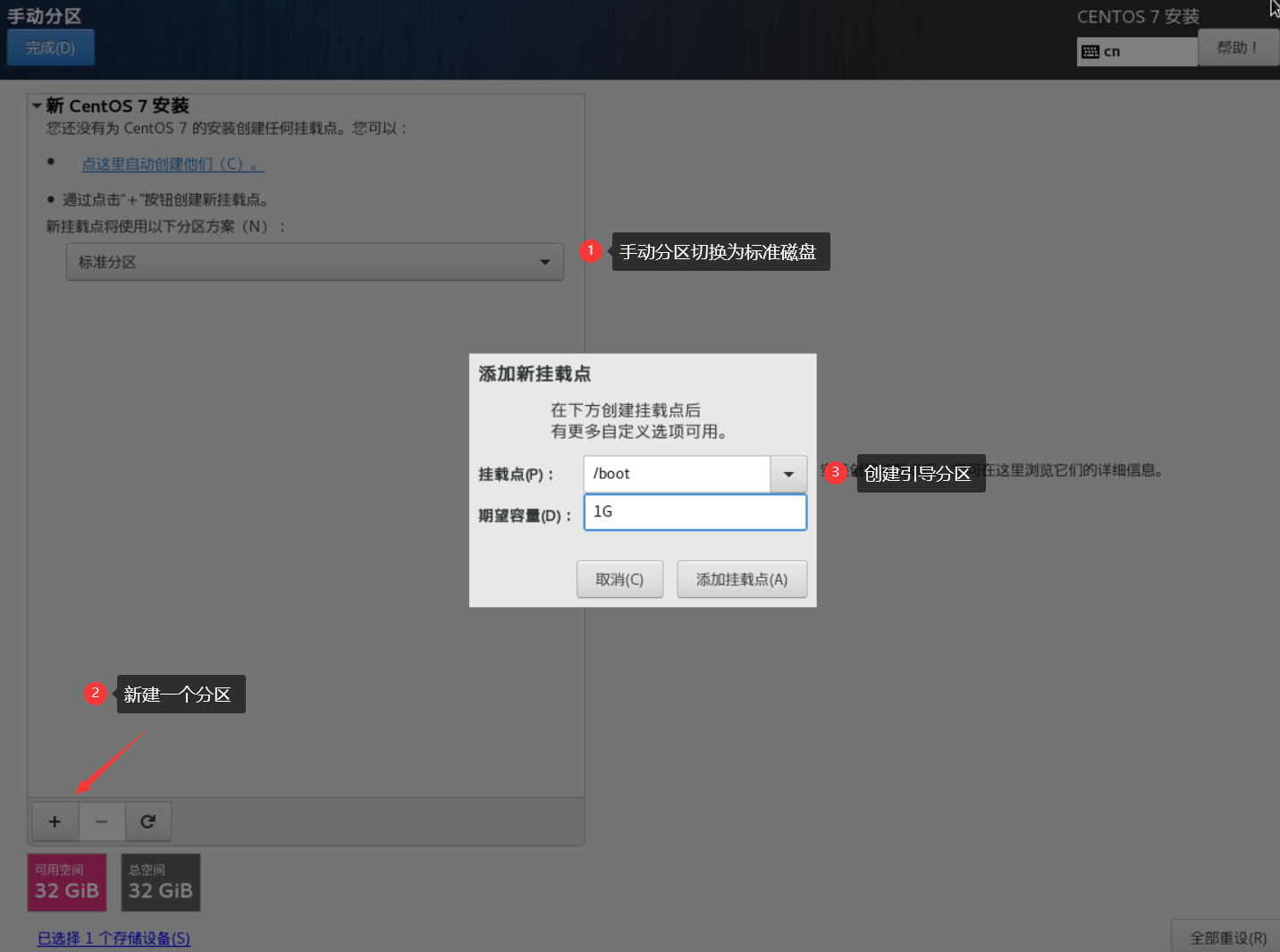Click the 添加新挂载点 dialog title
Screen dimensions: 1280x952
tap(535, 374)
